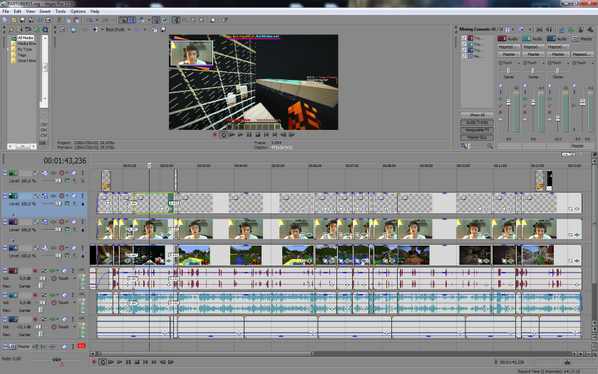Save preview snapshot to file icon

(163, 29)
